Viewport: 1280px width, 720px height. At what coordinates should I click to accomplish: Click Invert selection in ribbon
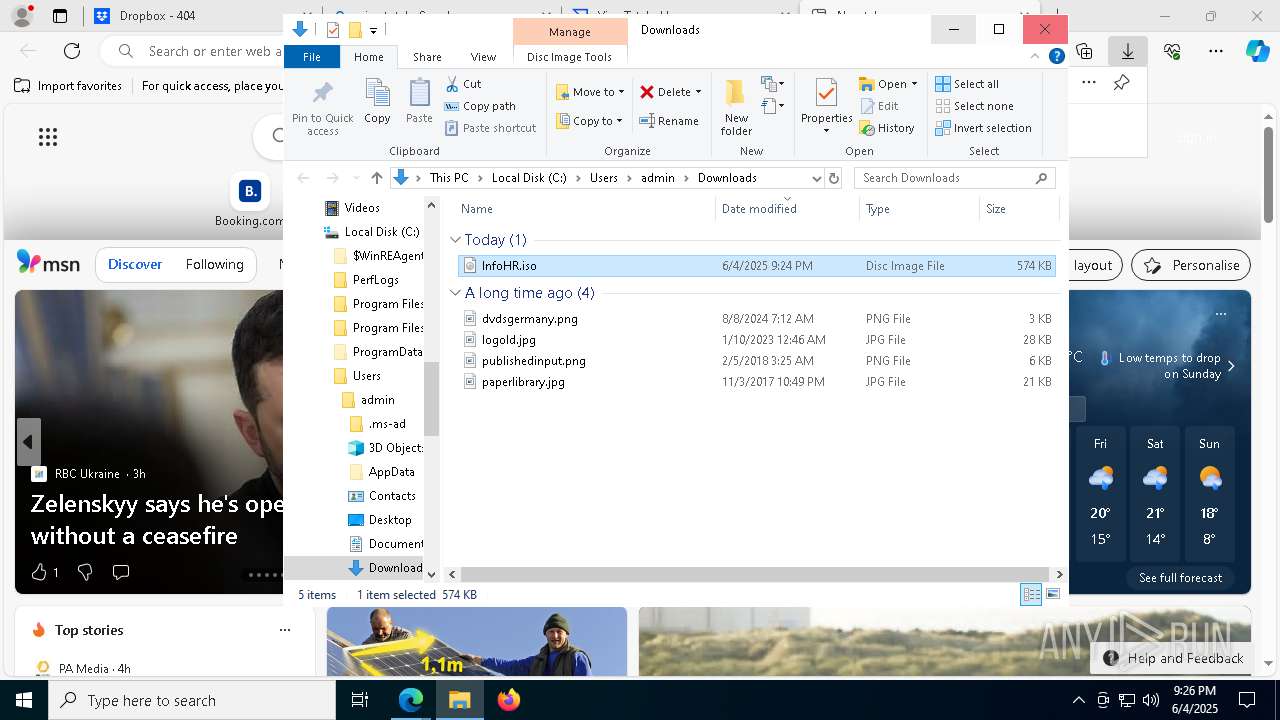[x=983, y=128]
